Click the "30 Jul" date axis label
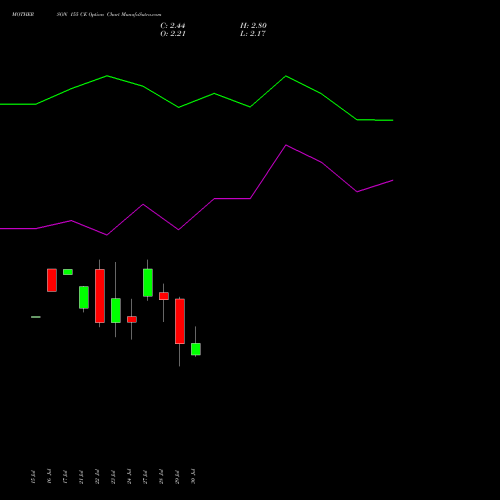Viewport: 500px width, 500px height. coord(193,477)
